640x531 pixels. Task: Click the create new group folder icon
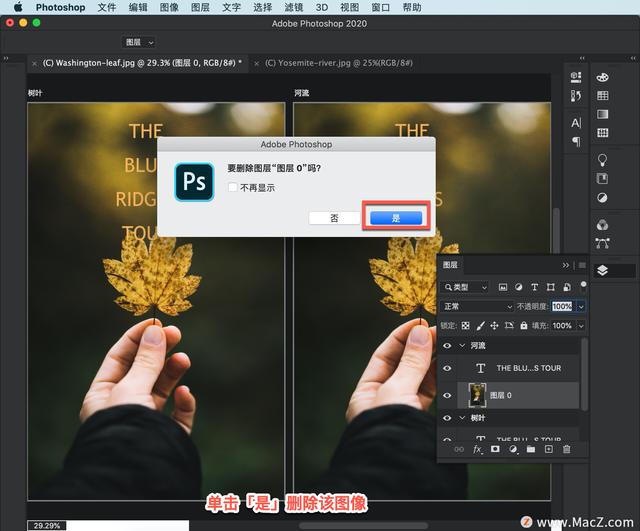531,449
